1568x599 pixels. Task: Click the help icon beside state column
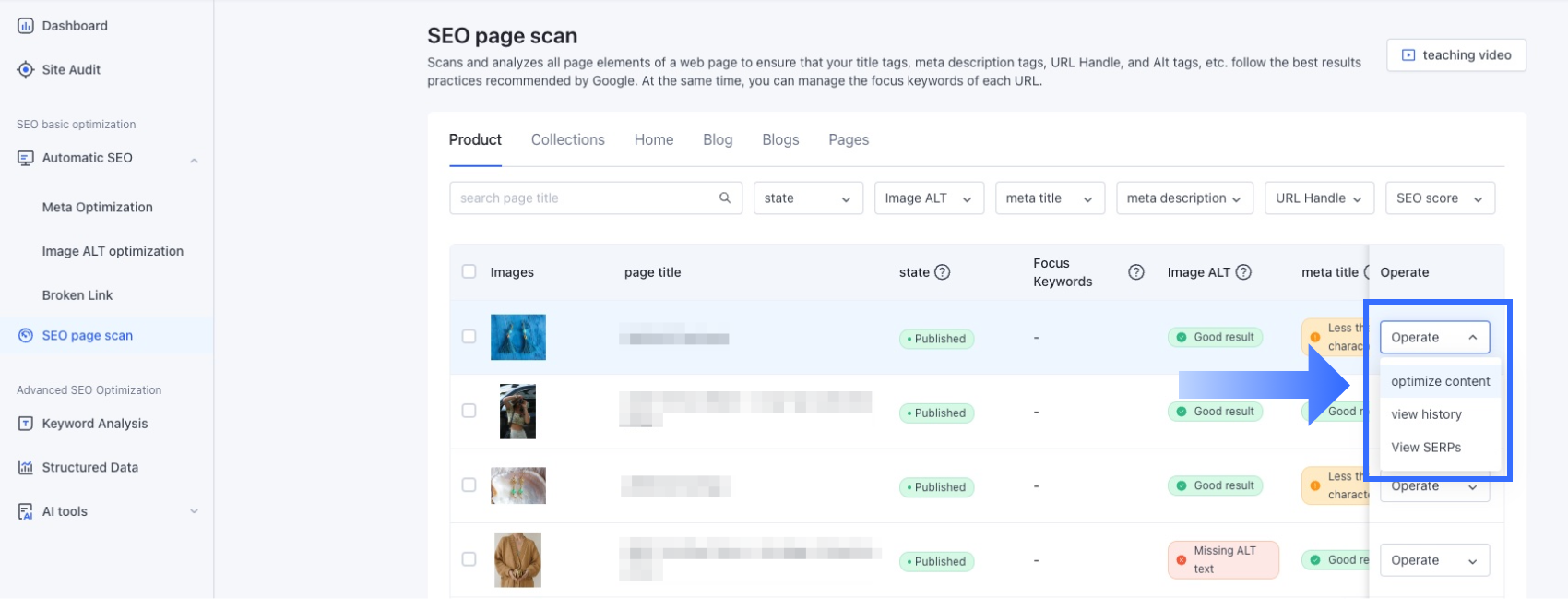pos(942,272)
